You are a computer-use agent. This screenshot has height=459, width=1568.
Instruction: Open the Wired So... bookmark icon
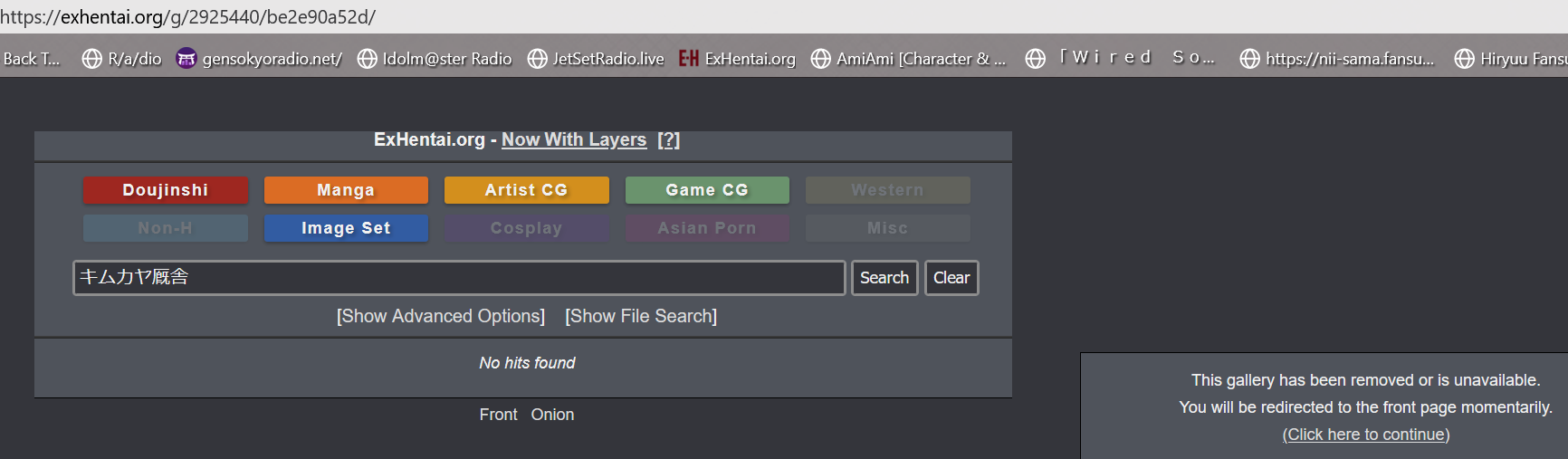pyautogui.click(x=1035, y=59)
